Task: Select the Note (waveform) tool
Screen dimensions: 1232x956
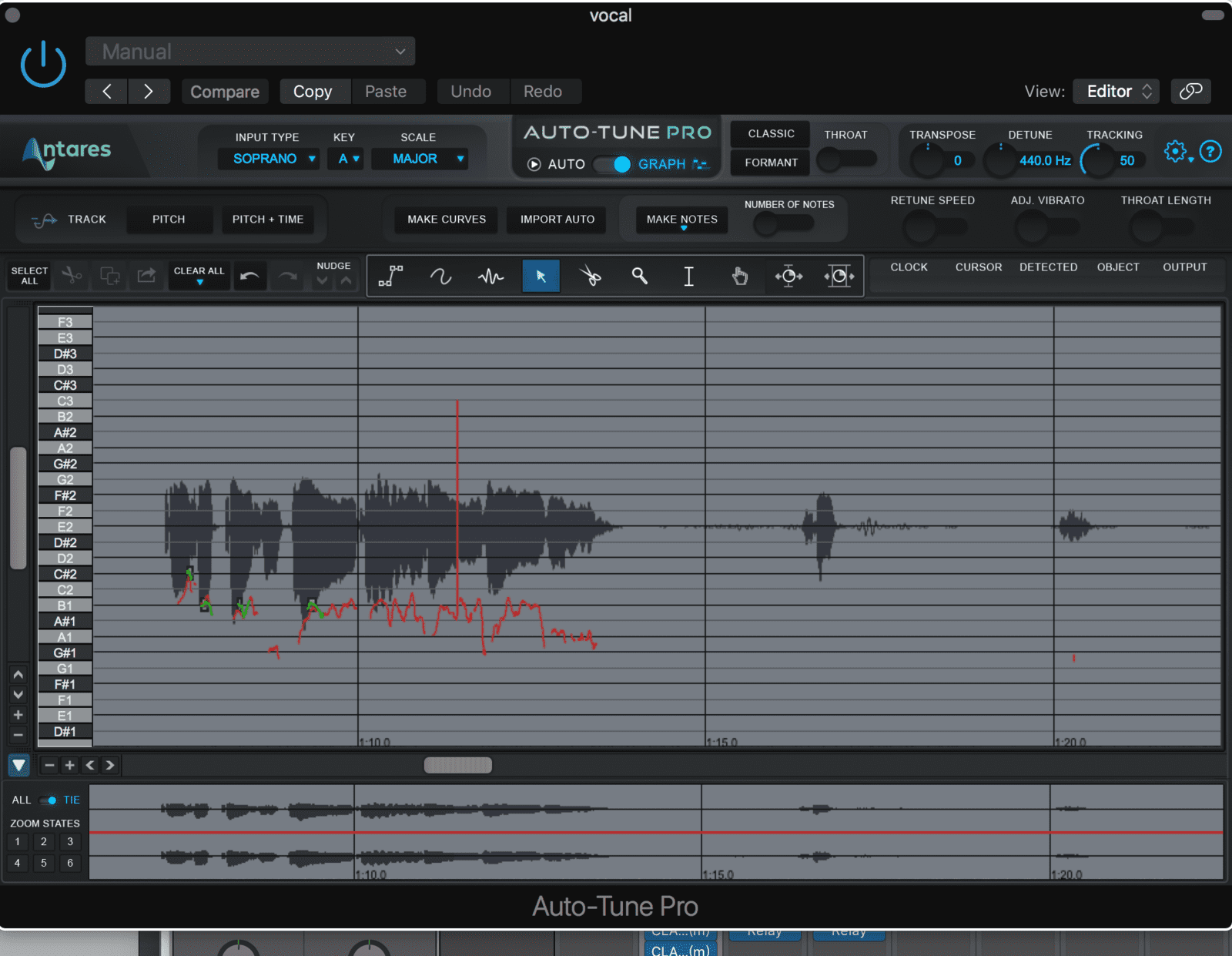Action: point(490,276)
